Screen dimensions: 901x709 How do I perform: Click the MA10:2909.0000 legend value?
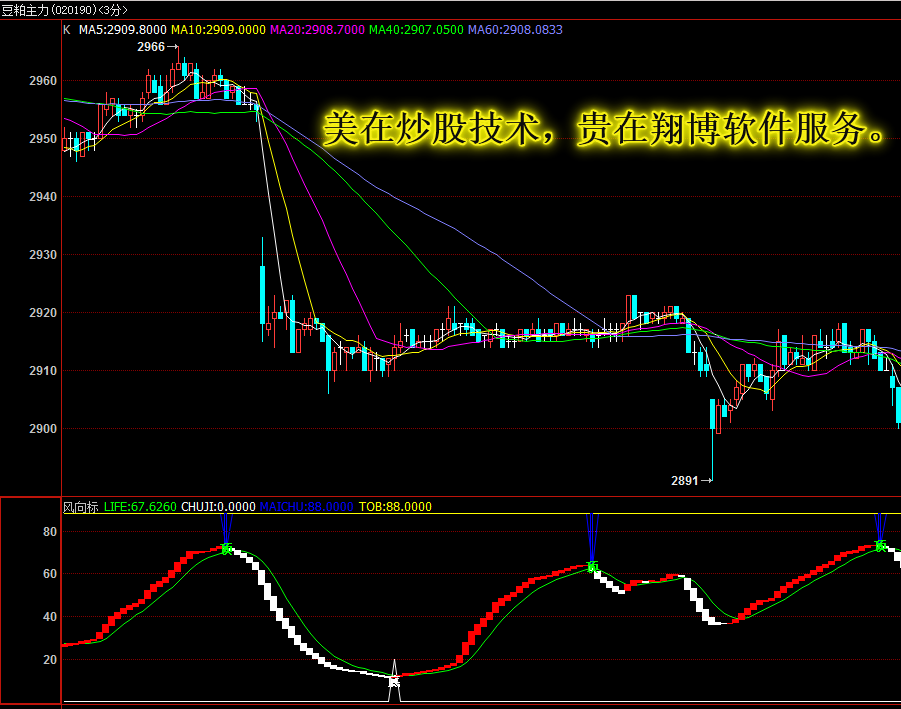click(x=218, y=30)
